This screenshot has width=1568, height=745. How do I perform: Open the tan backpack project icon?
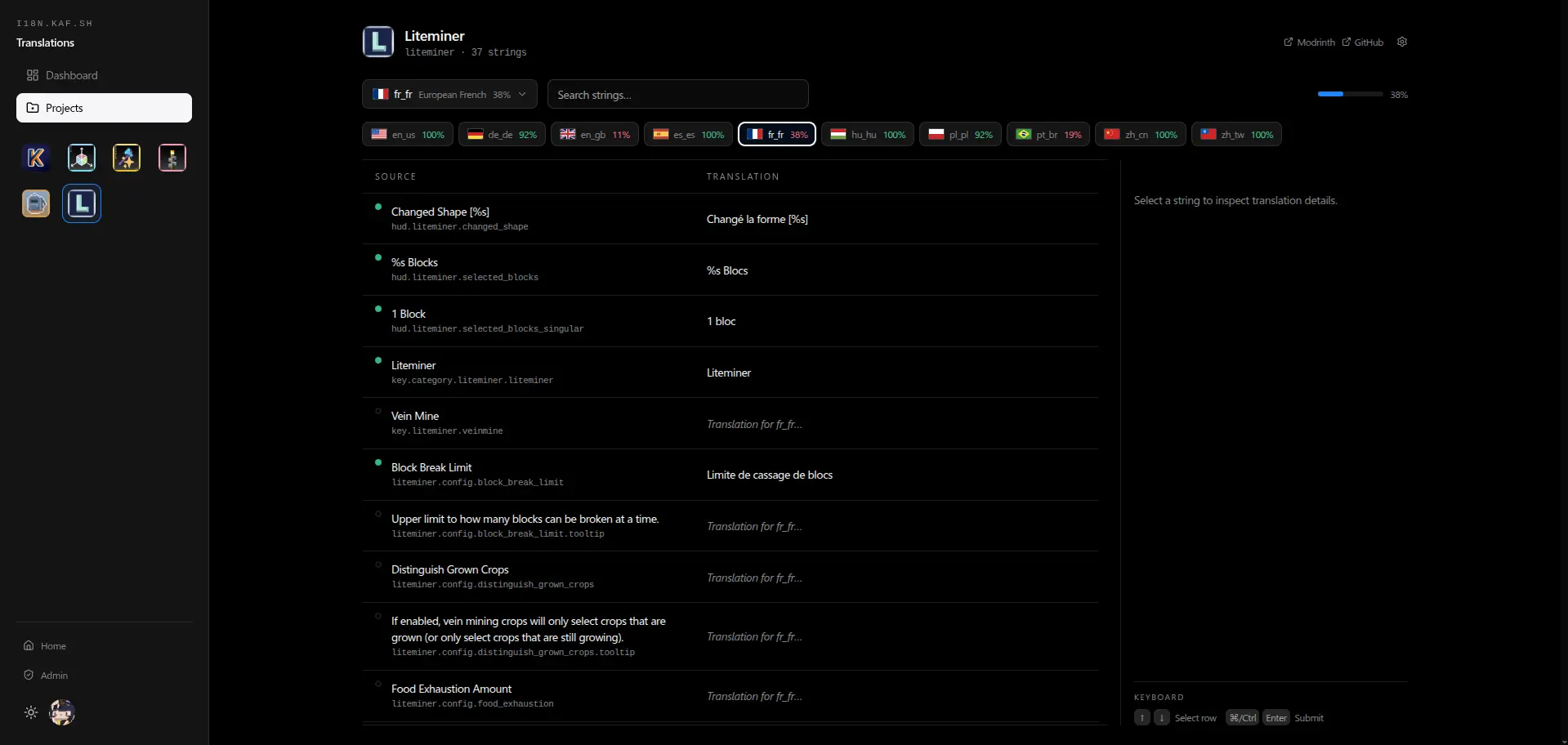point(36,203)
